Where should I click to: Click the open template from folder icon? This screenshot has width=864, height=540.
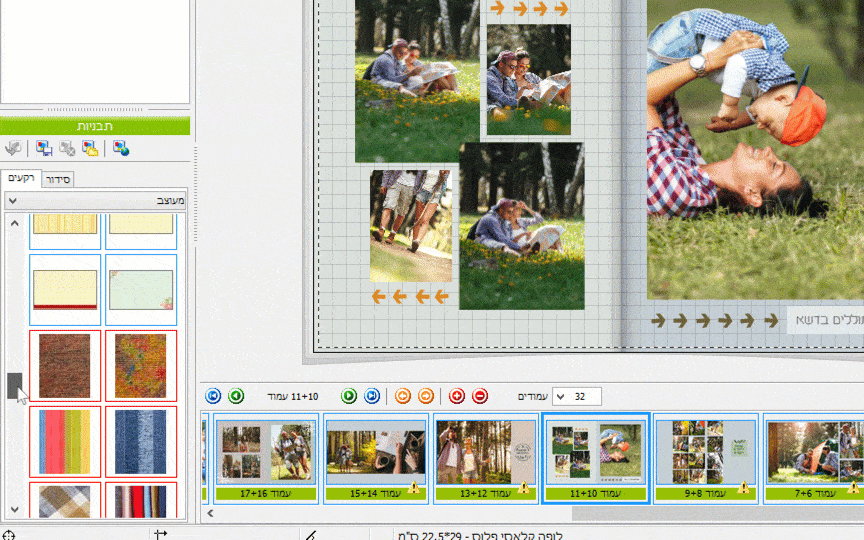click(x=90, y=149)
